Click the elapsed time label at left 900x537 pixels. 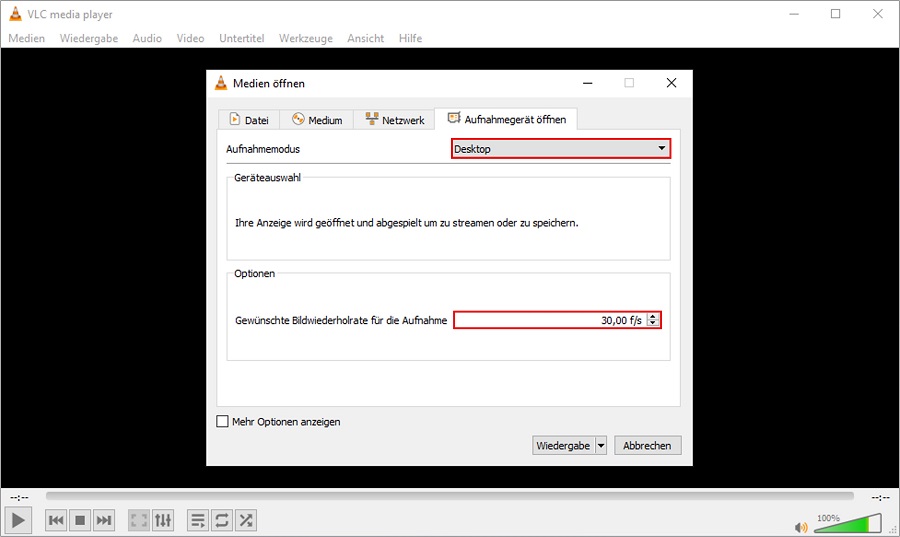coord(19,497)
